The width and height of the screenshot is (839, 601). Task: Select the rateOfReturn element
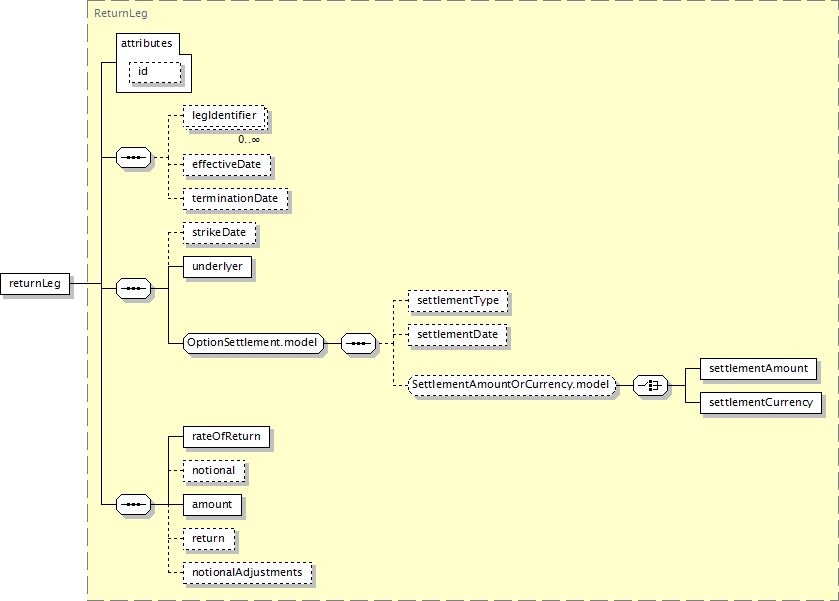coord(226,437)
